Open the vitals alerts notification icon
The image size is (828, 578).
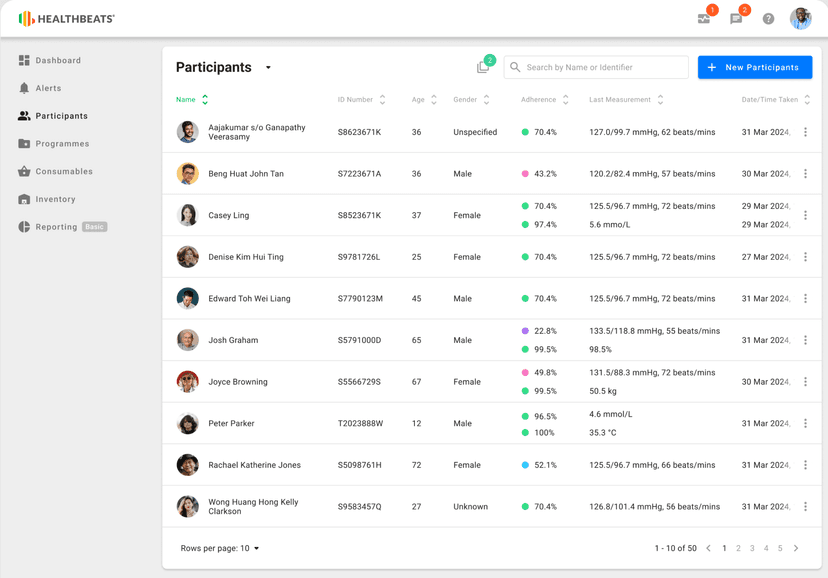point(705,17)
